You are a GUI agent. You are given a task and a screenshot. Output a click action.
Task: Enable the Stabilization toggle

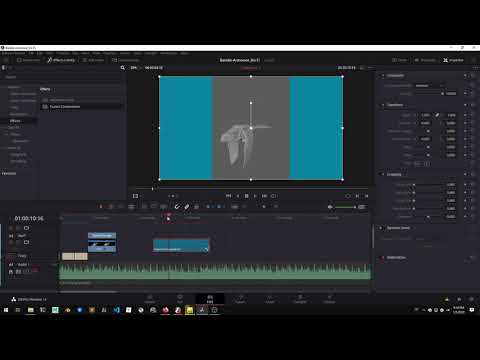tap(383, 258)
